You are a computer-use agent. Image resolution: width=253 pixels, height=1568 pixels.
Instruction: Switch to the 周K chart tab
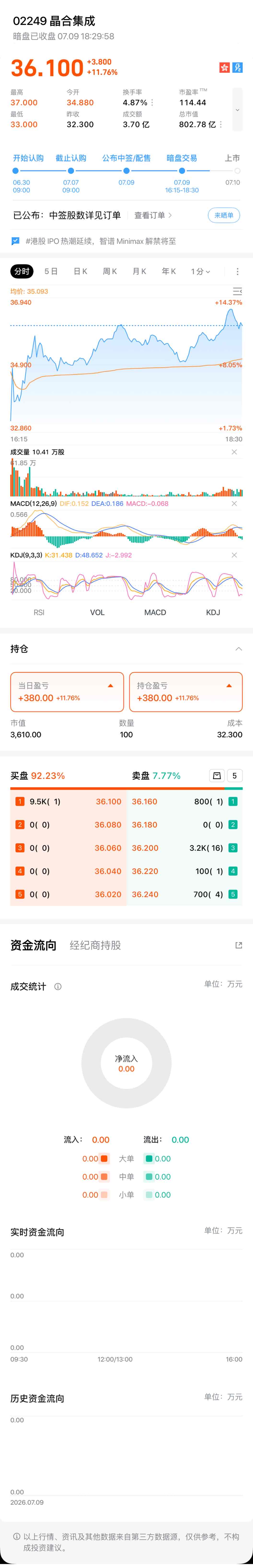pos(110,271)
